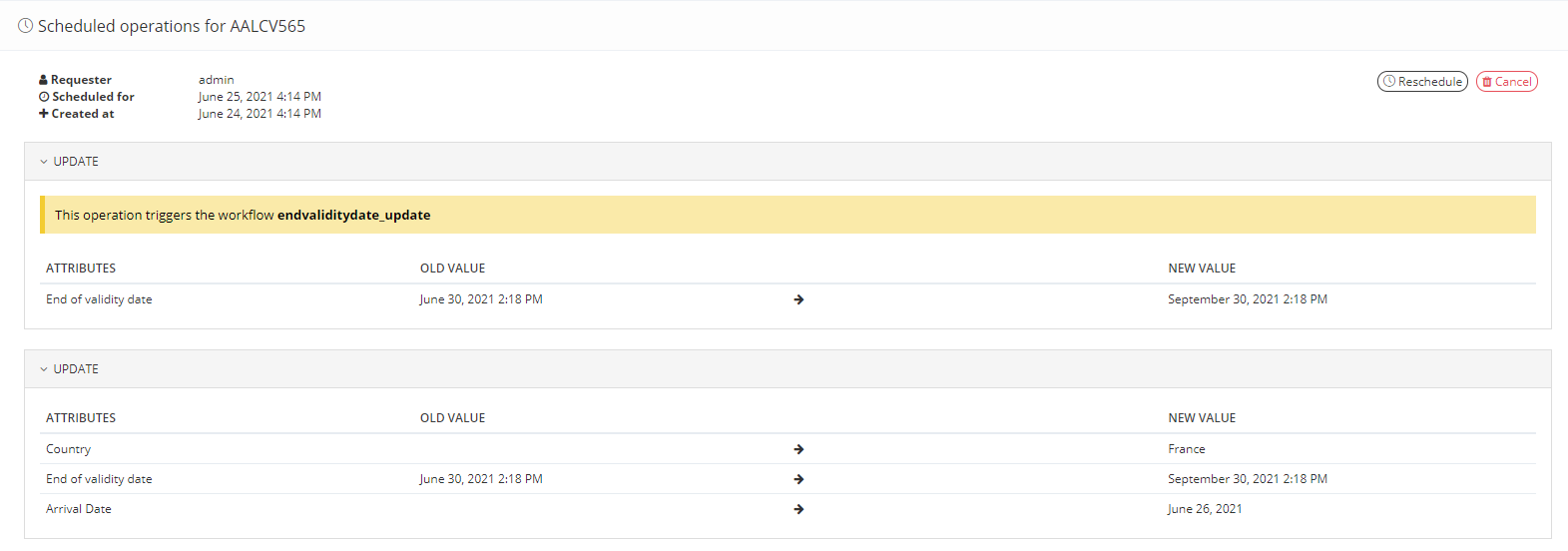Click the yellow workflow trigger notice banner
The width and height of the screenshot is (1568, 551).
point(898,215)
